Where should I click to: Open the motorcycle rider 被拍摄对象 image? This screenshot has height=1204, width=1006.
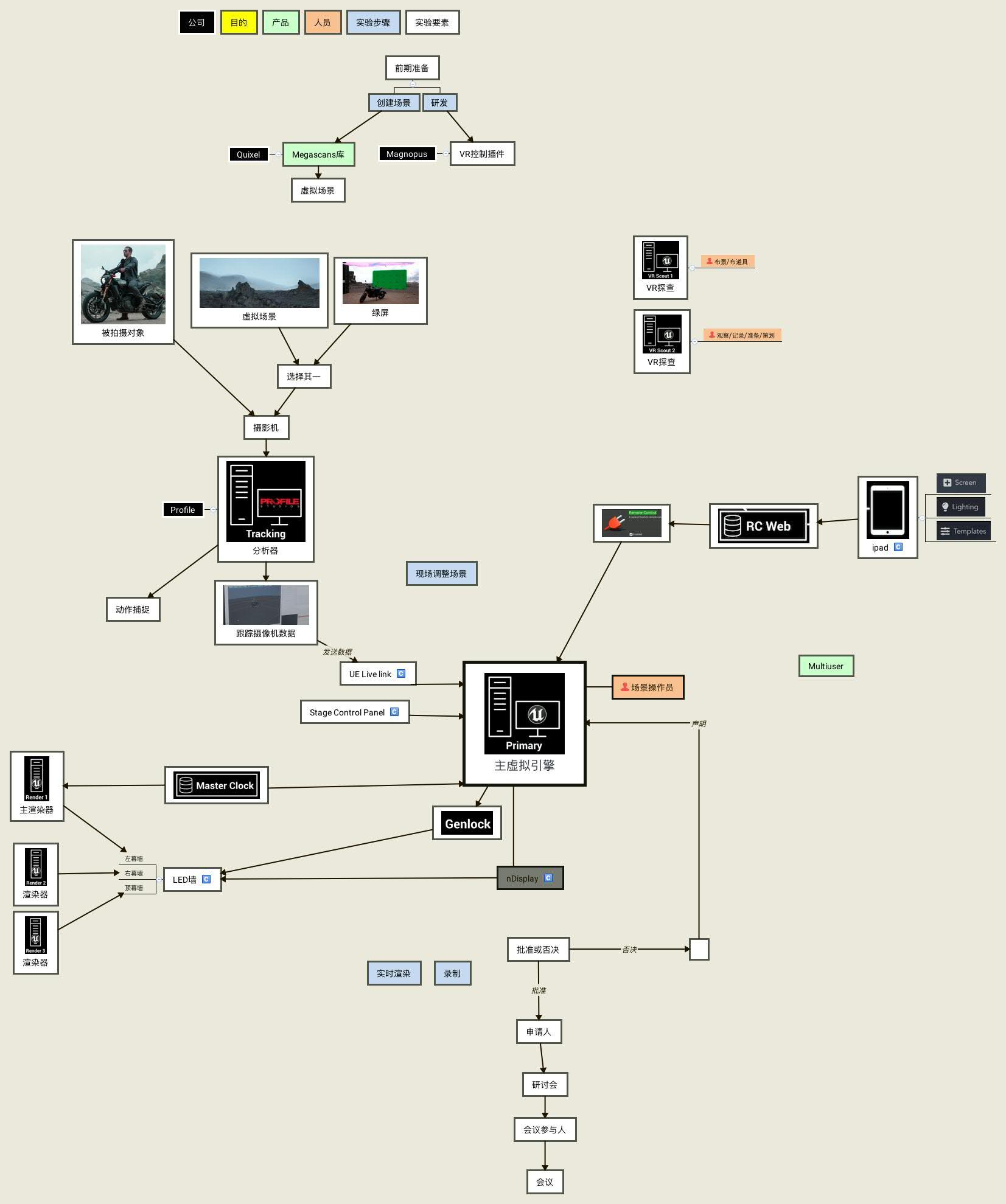123,284
